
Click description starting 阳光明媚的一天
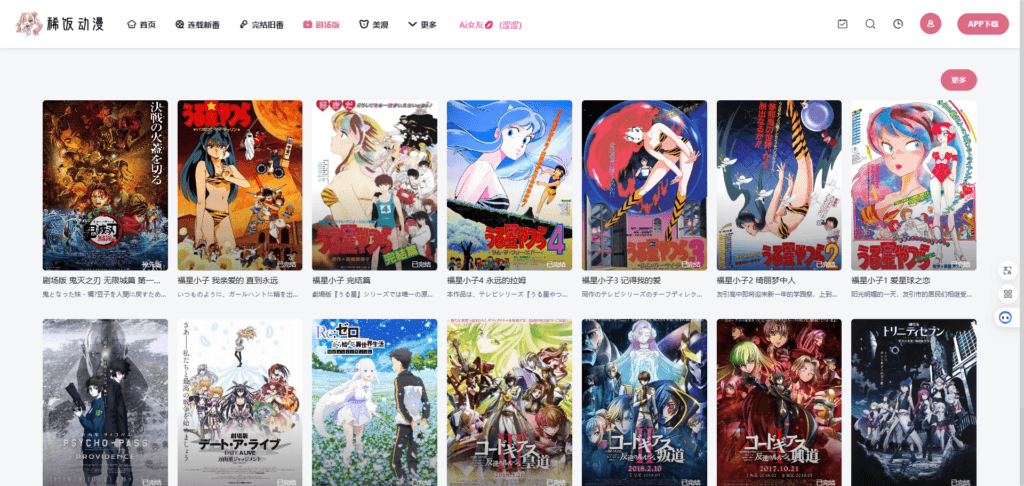click(x=910, y=294)
